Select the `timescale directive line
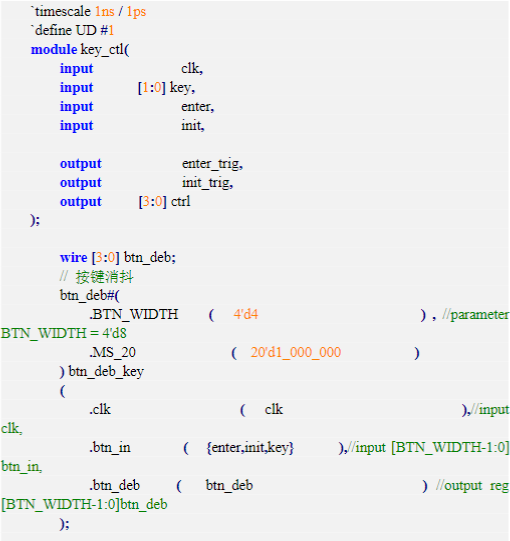 tap(89, 11)
